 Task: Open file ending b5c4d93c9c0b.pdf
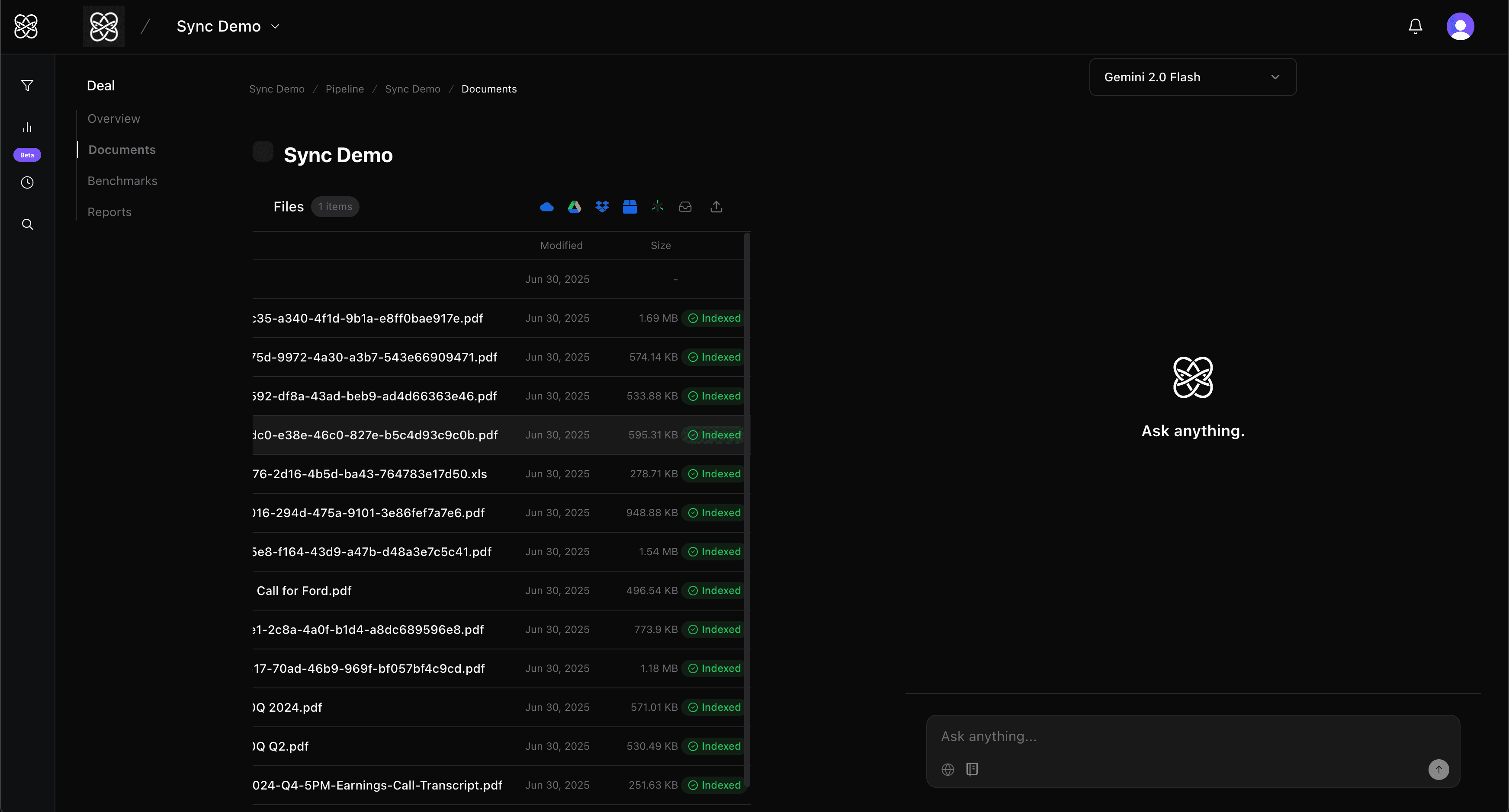pos(375,435)
